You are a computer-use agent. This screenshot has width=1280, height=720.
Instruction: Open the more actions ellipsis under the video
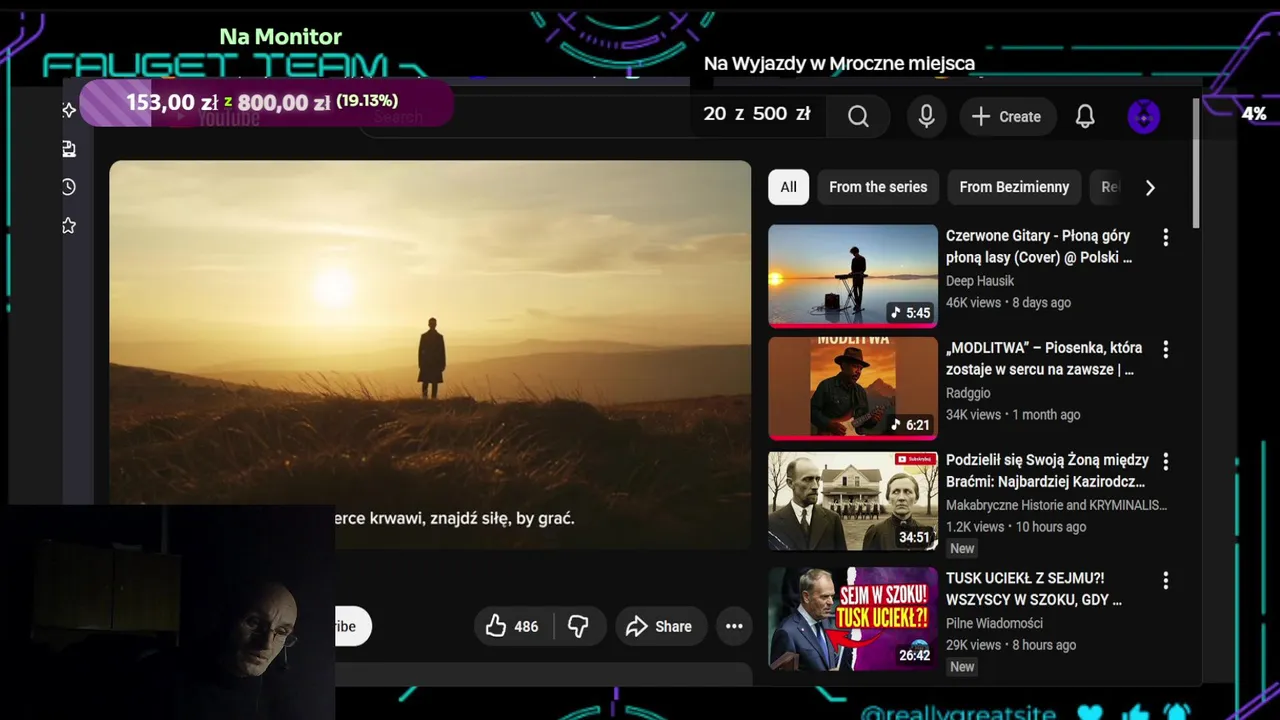(734, 626)
